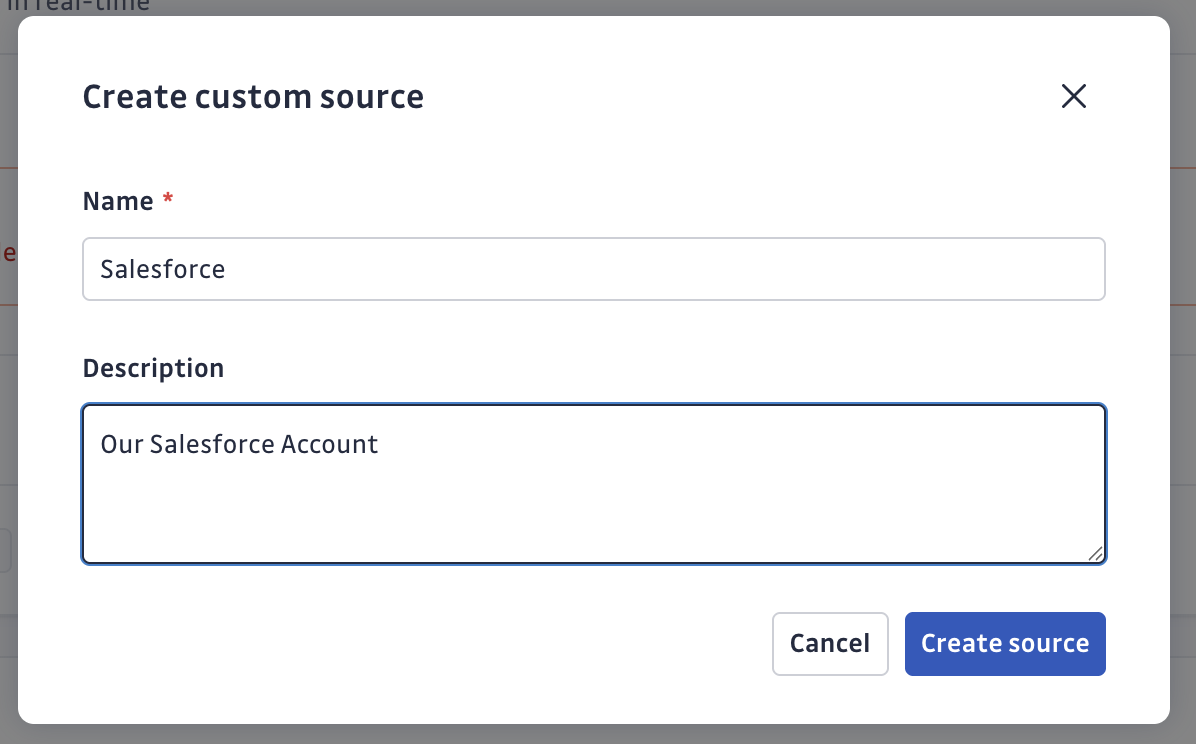The height and width of the screenshot is (744, 1196).
Task: Close the Create custom source dialog
Action: click(x=1073, y=96)
